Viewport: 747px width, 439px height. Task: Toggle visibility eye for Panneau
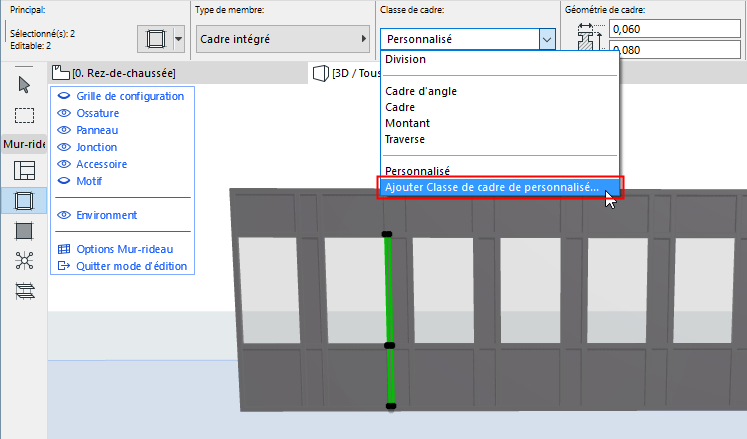pos(64,130)
